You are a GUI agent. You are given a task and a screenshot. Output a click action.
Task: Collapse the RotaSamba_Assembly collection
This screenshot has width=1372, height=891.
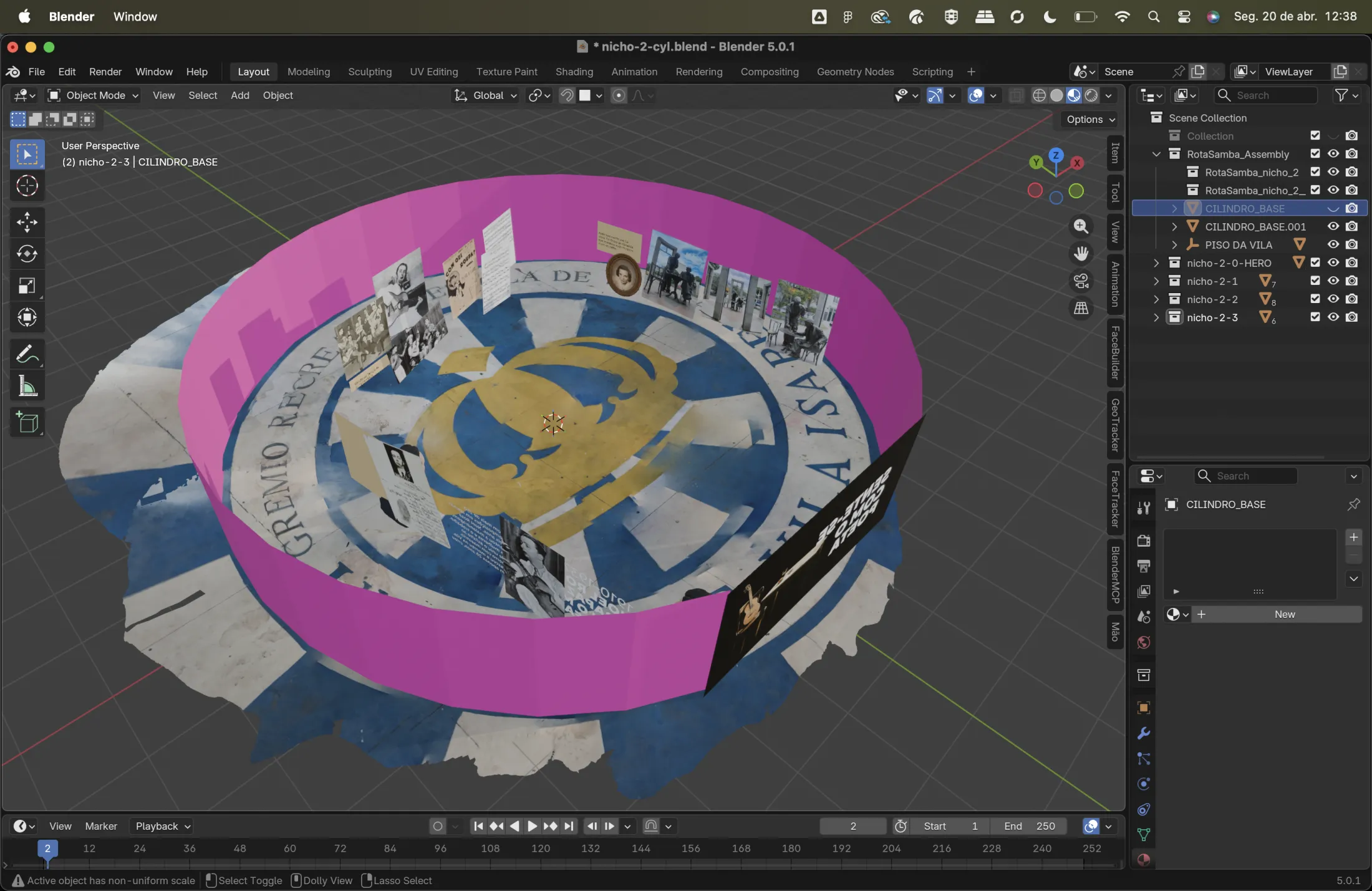pos(1156,154)
